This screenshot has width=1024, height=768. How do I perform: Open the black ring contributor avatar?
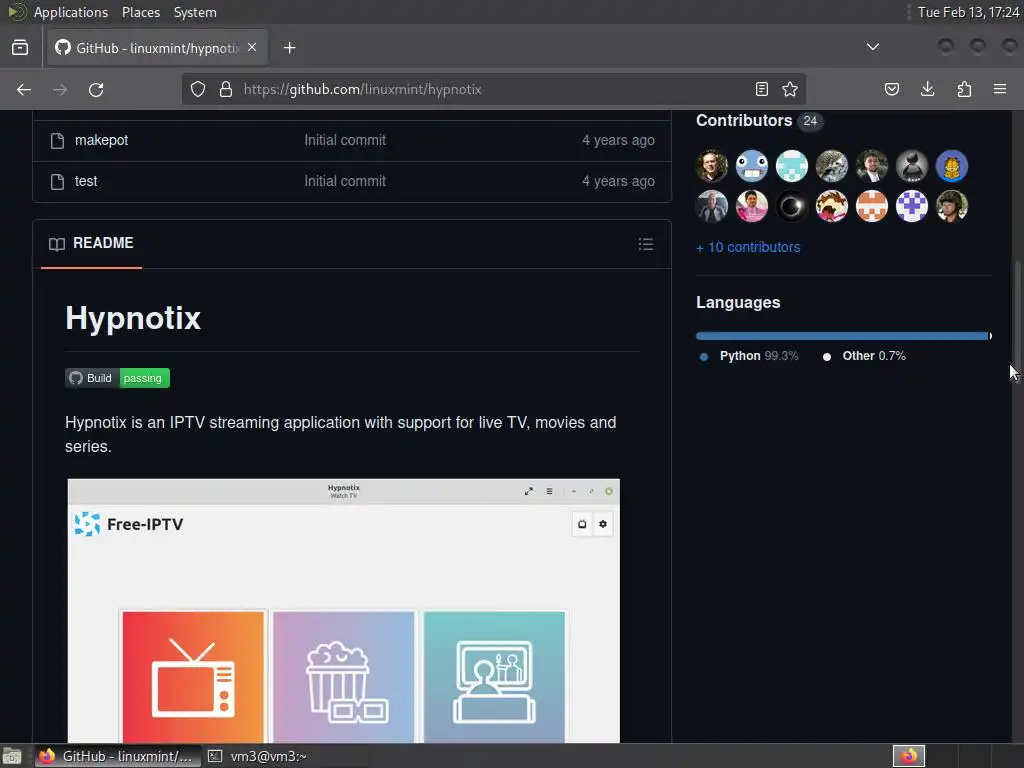pyautogui.click(x=792, y=206)
